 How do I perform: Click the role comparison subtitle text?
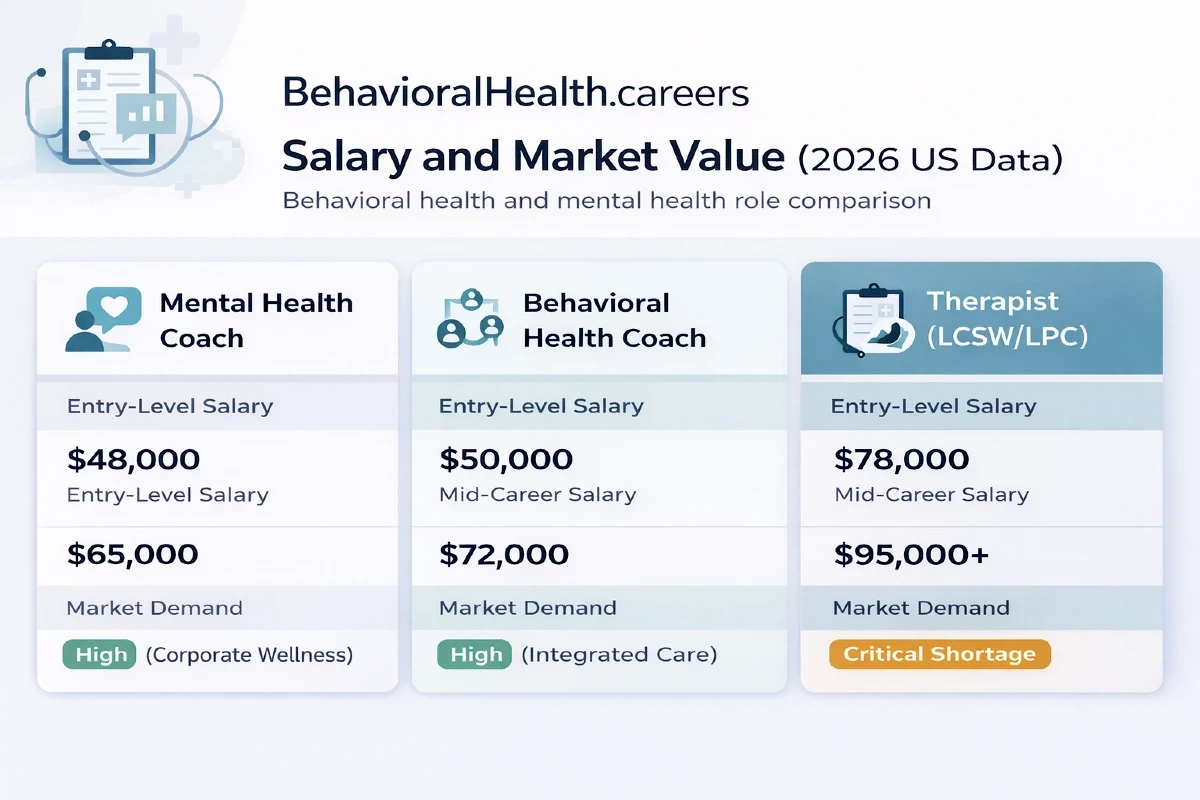(607, 200)
